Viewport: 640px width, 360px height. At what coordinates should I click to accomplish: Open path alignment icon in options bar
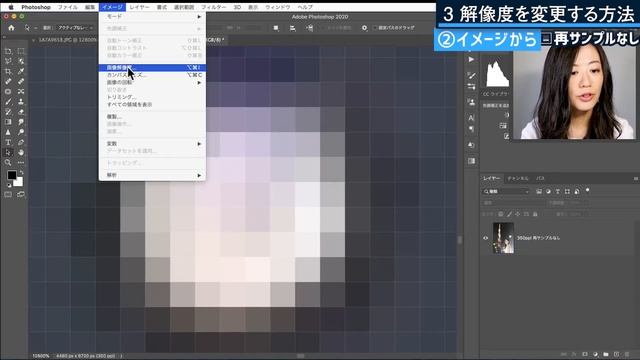(x=292, y=28)
